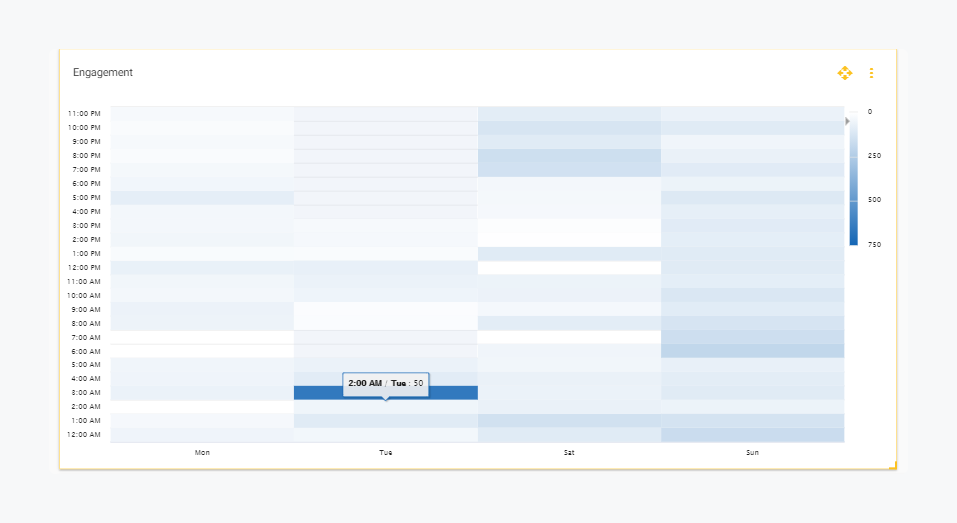
Task: Open the three-dot widget options menu
Action: [871, 73]
